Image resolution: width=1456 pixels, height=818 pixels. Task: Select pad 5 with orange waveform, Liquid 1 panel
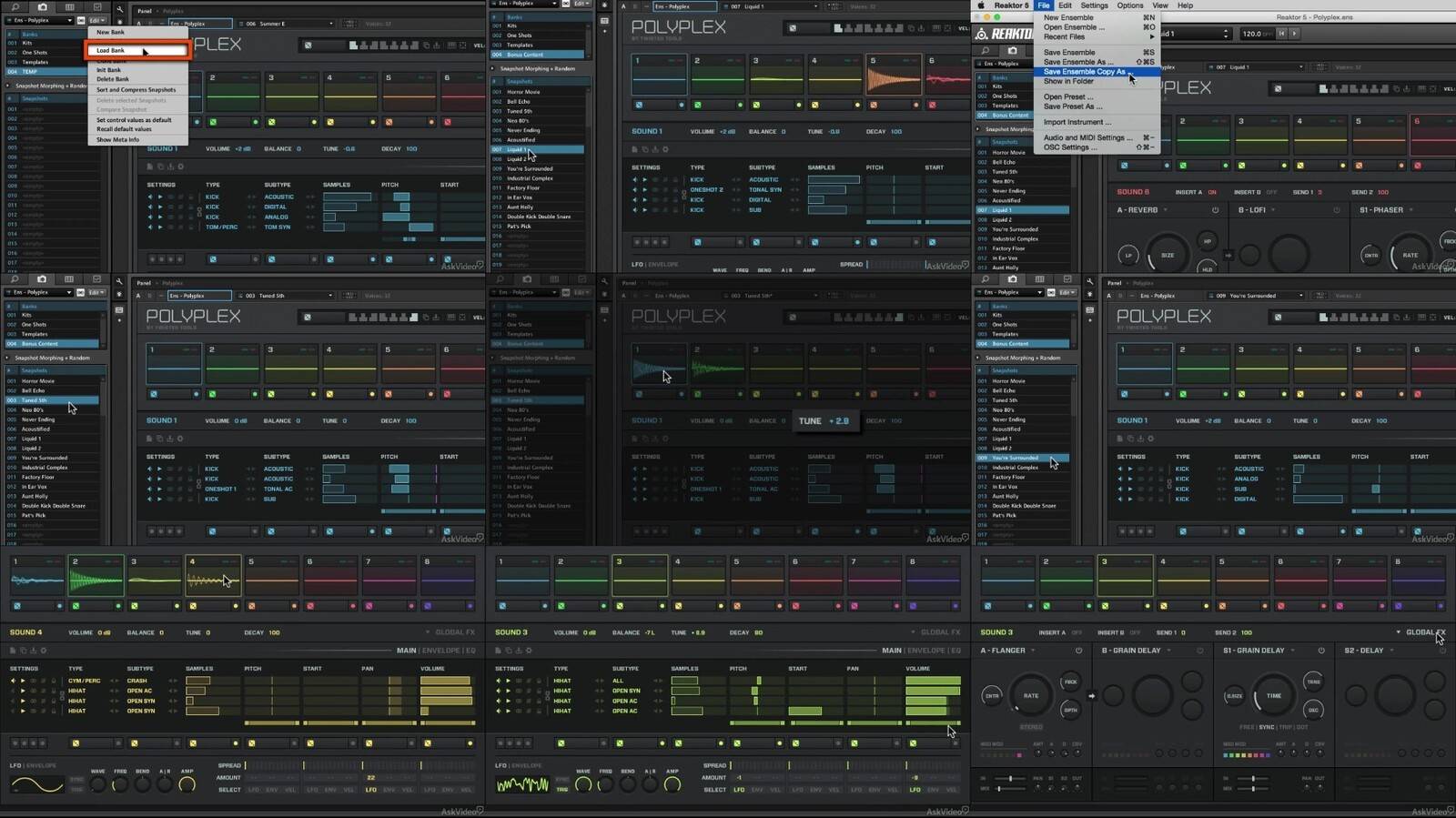tap(893, 75)
